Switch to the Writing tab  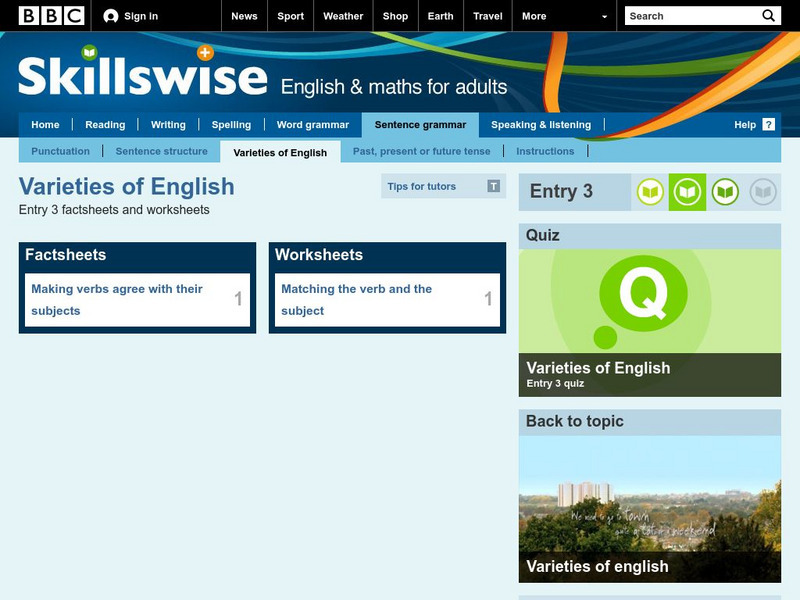168,125
